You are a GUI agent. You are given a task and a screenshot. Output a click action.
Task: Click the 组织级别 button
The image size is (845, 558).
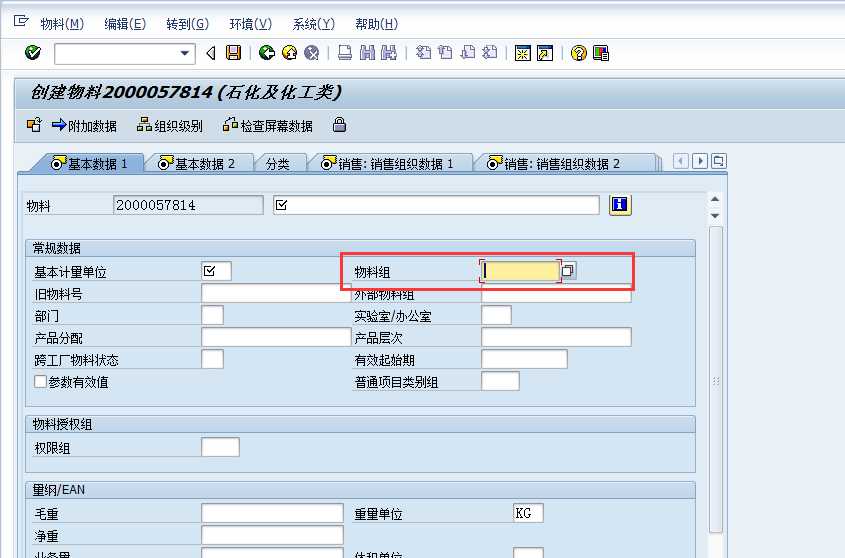[x=170, y=126]
